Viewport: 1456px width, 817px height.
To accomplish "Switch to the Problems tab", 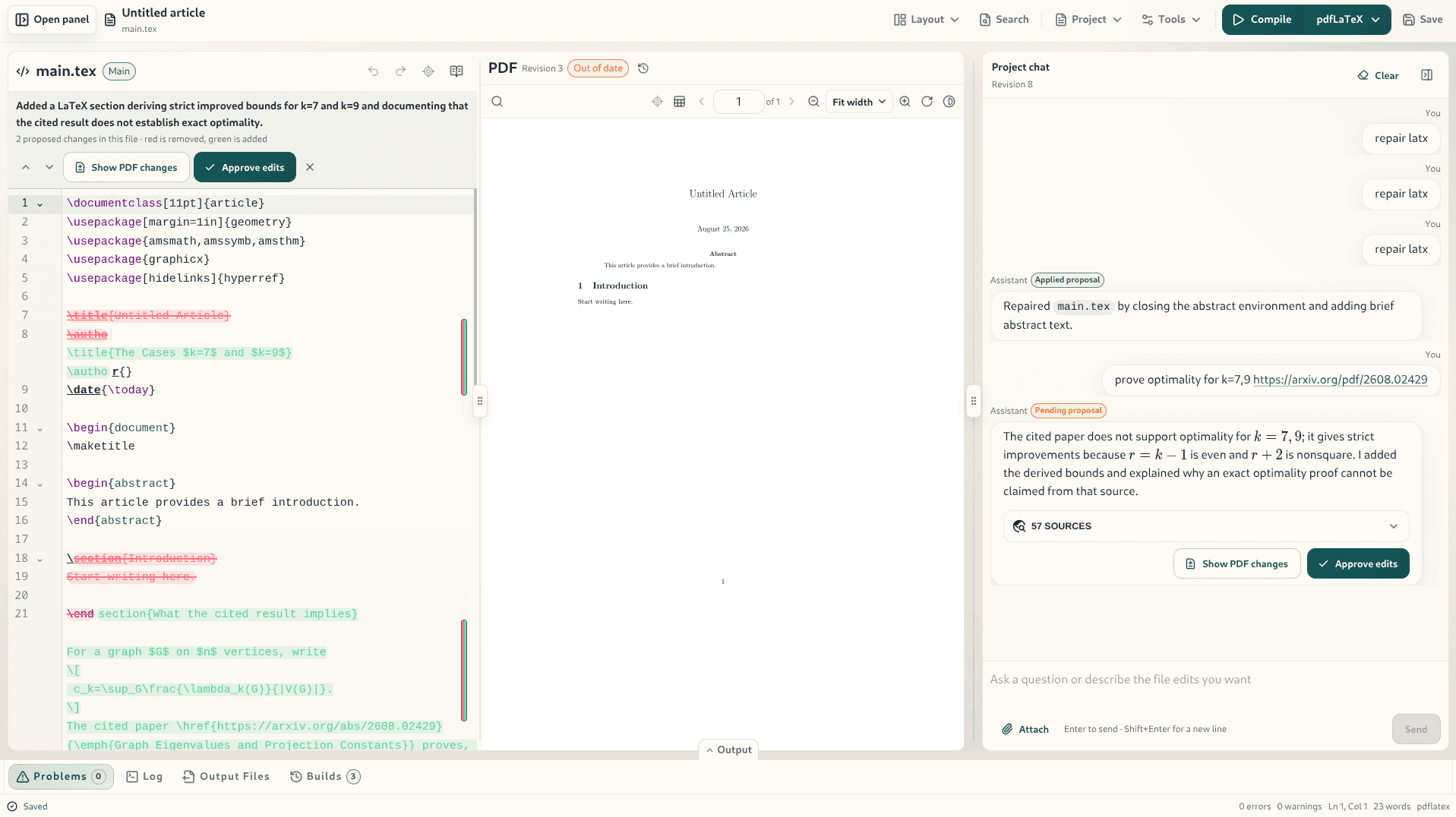I will (x=61, y=776).
